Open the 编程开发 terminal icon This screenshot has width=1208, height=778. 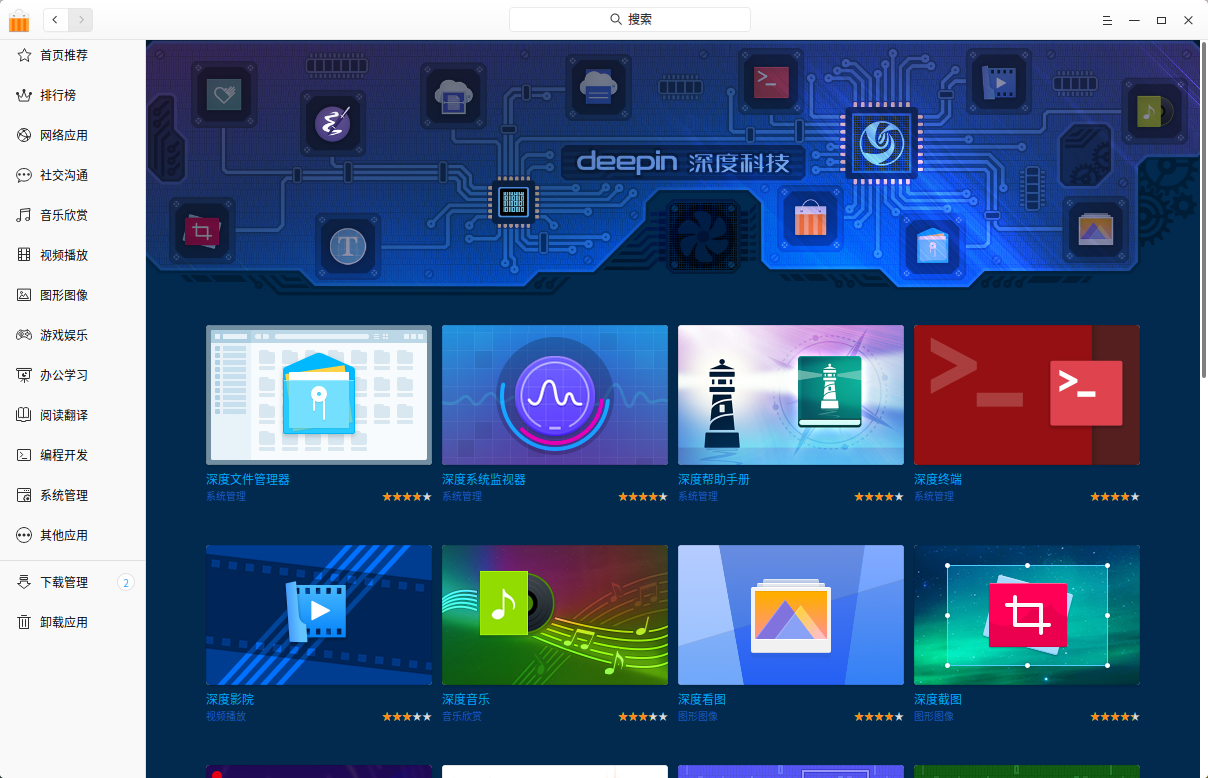click(x=24, y=455)
